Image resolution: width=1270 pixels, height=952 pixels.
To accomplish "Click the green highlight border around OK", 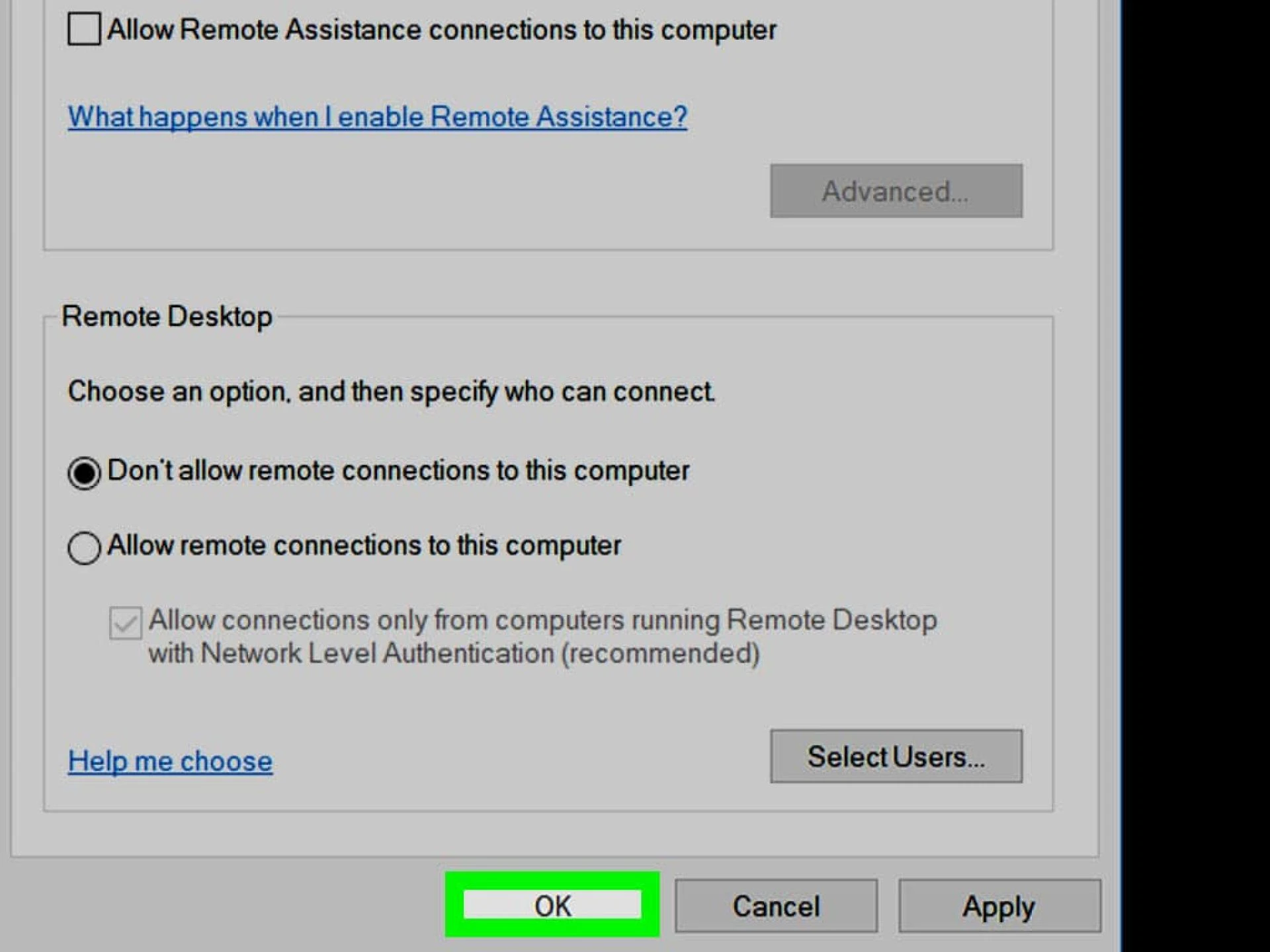I will [x=552, y=880].
